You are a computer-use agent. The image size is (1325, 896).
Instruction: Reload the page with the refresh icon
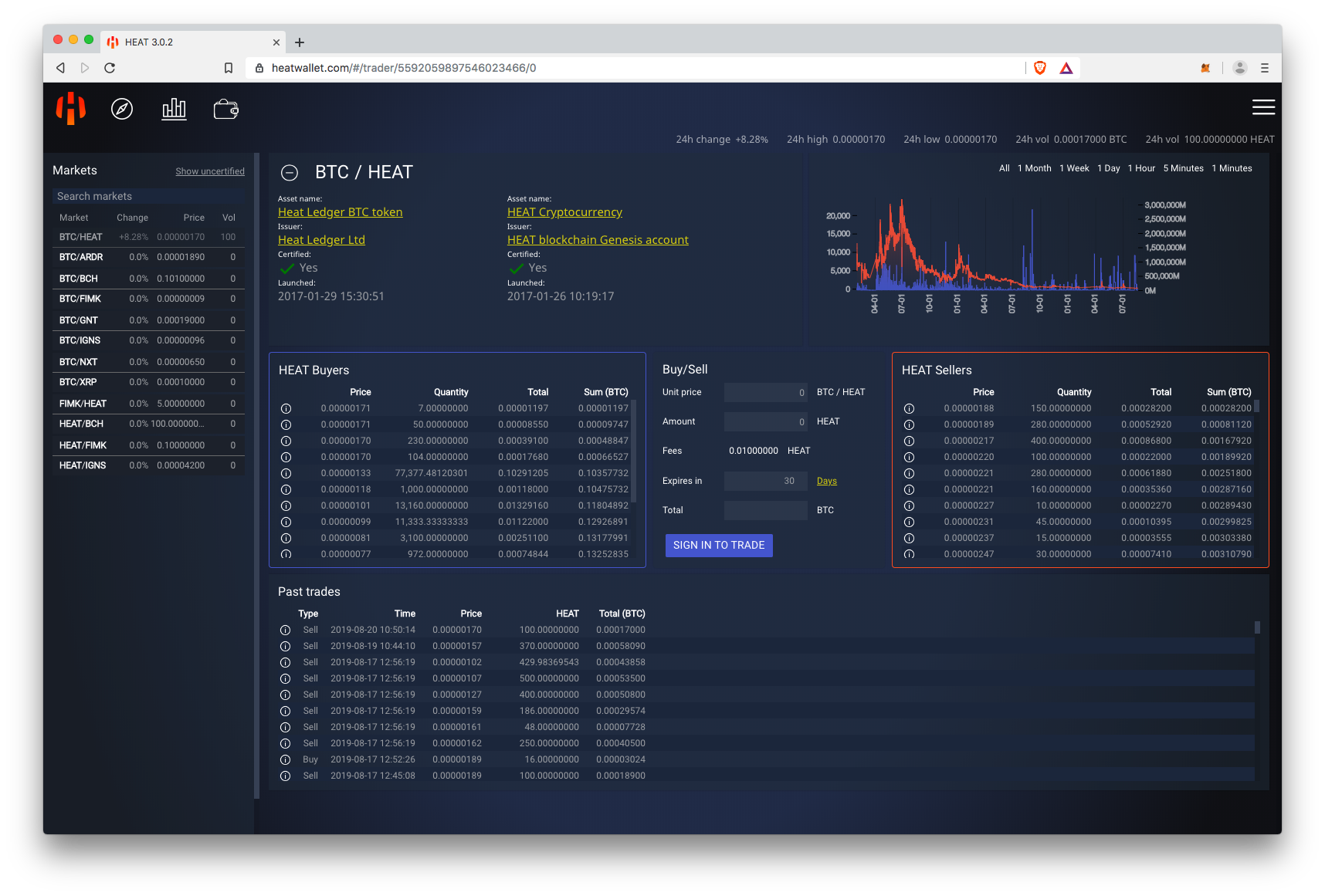[110, 68]
